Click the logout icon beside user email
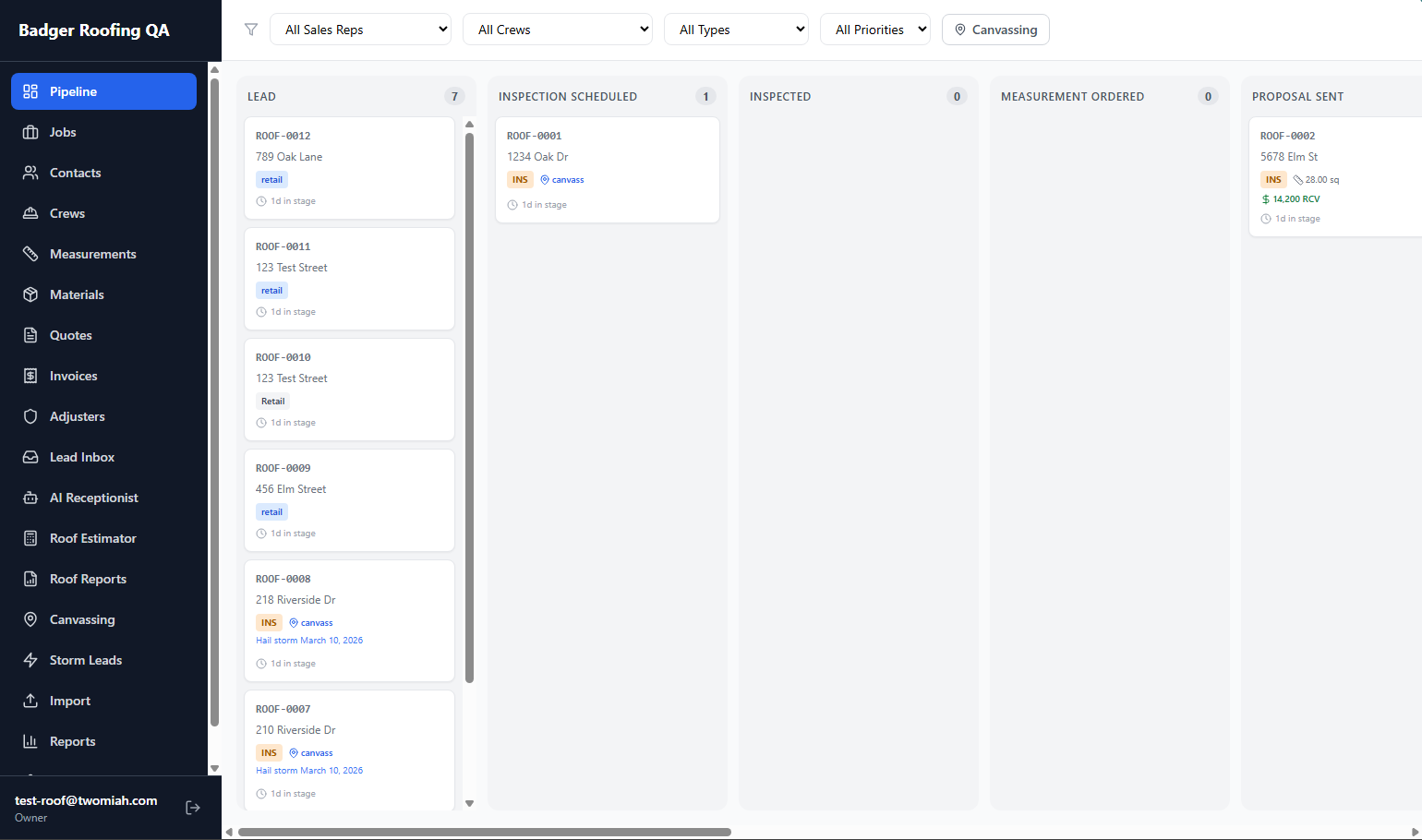 pos(193,808)
